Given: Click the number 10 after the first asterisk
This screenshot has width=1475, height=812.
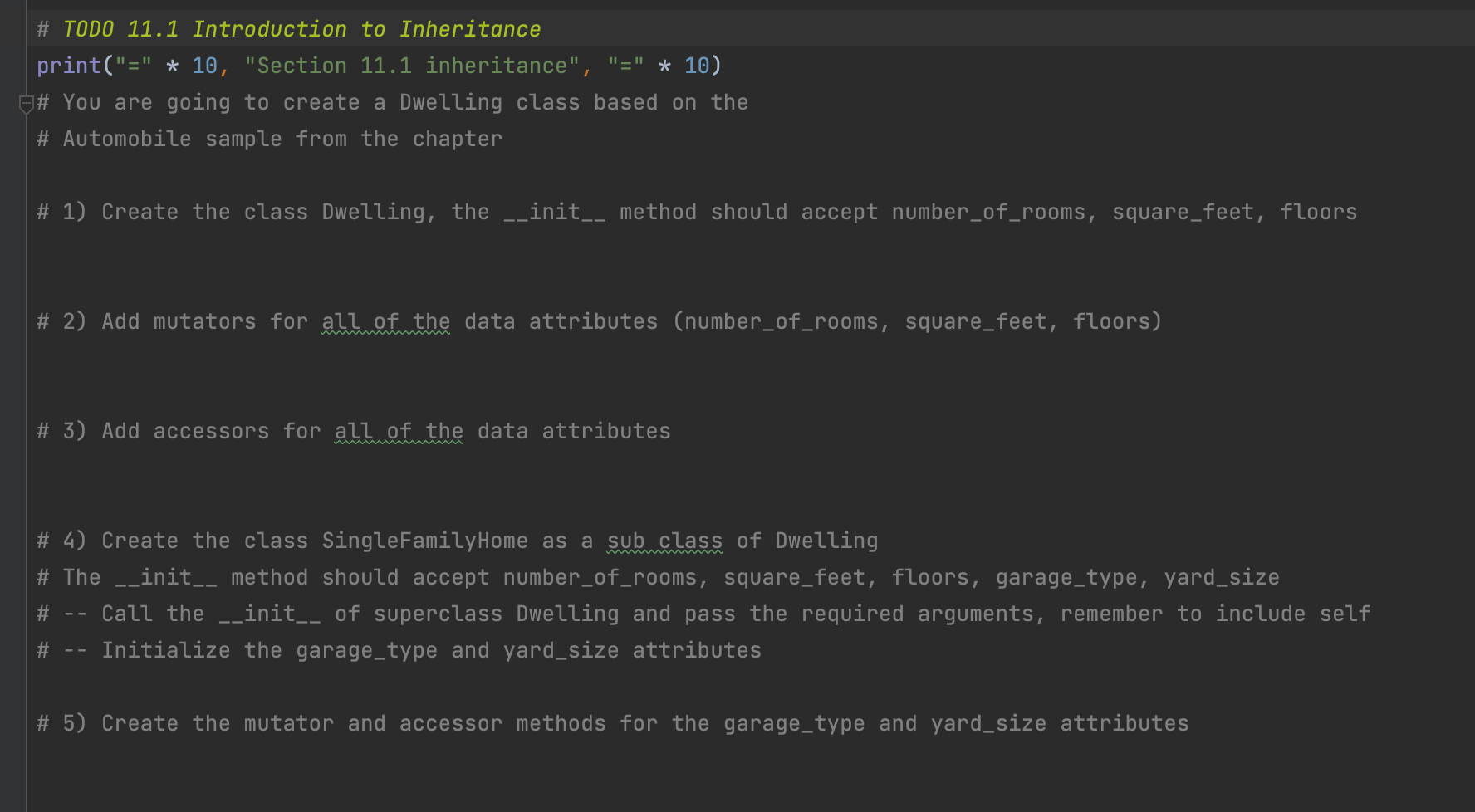Looking at the screenshot, I should coord(204,65).
